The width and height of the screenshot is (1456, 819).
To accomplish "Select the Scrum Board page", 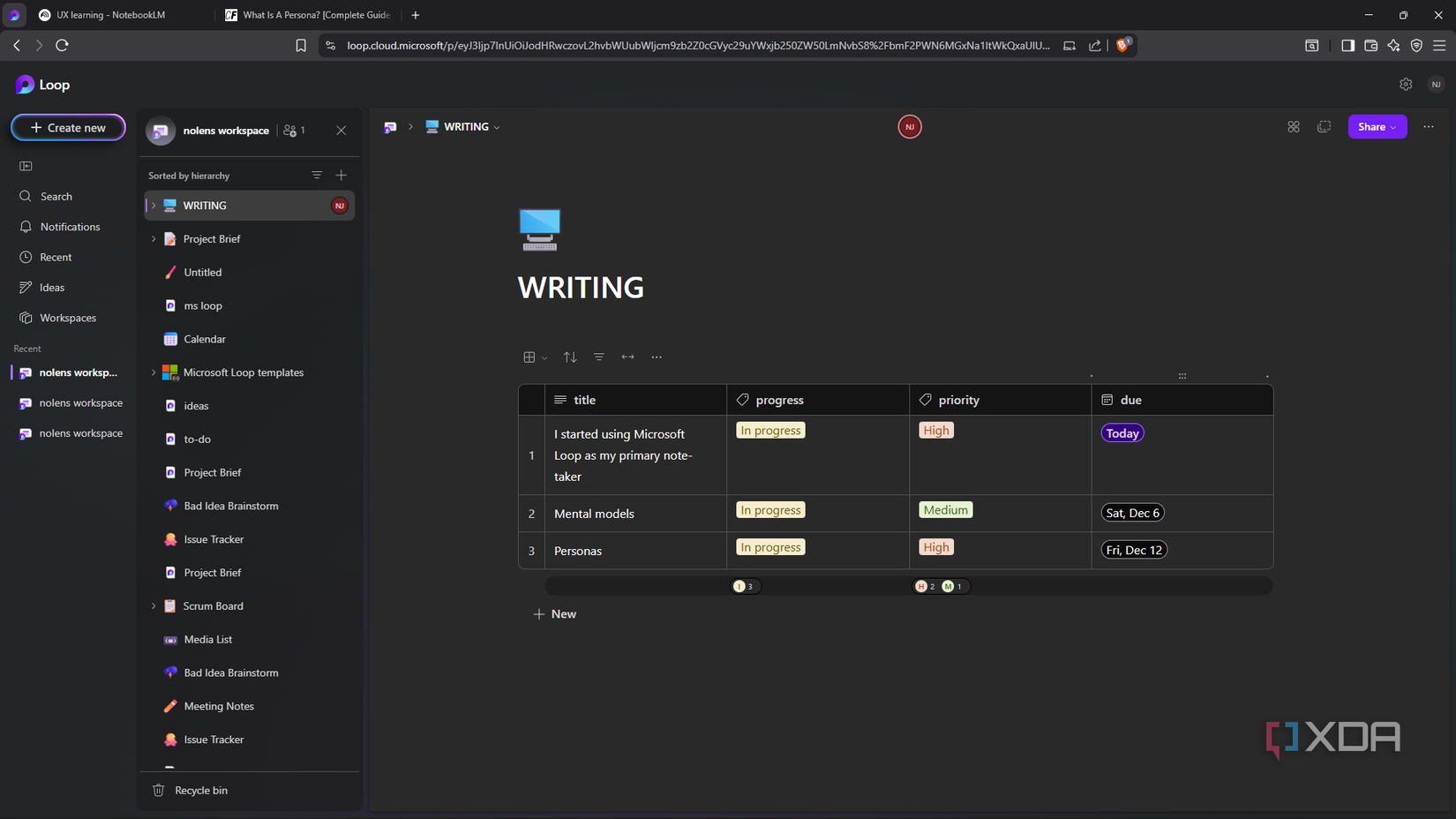I will tap(212, 605).
